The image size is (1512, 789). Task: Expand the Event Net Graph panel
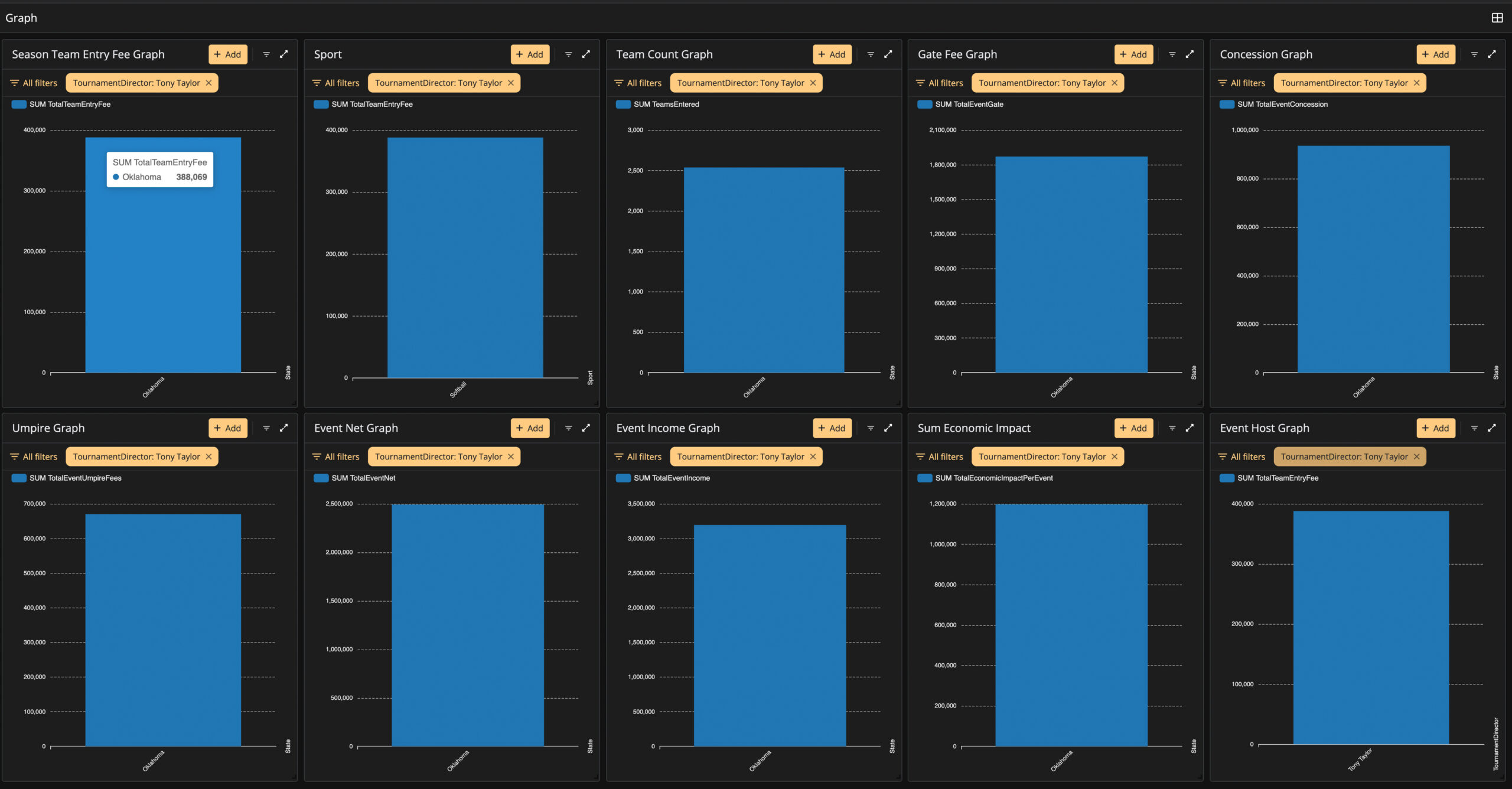pos(586,428)
